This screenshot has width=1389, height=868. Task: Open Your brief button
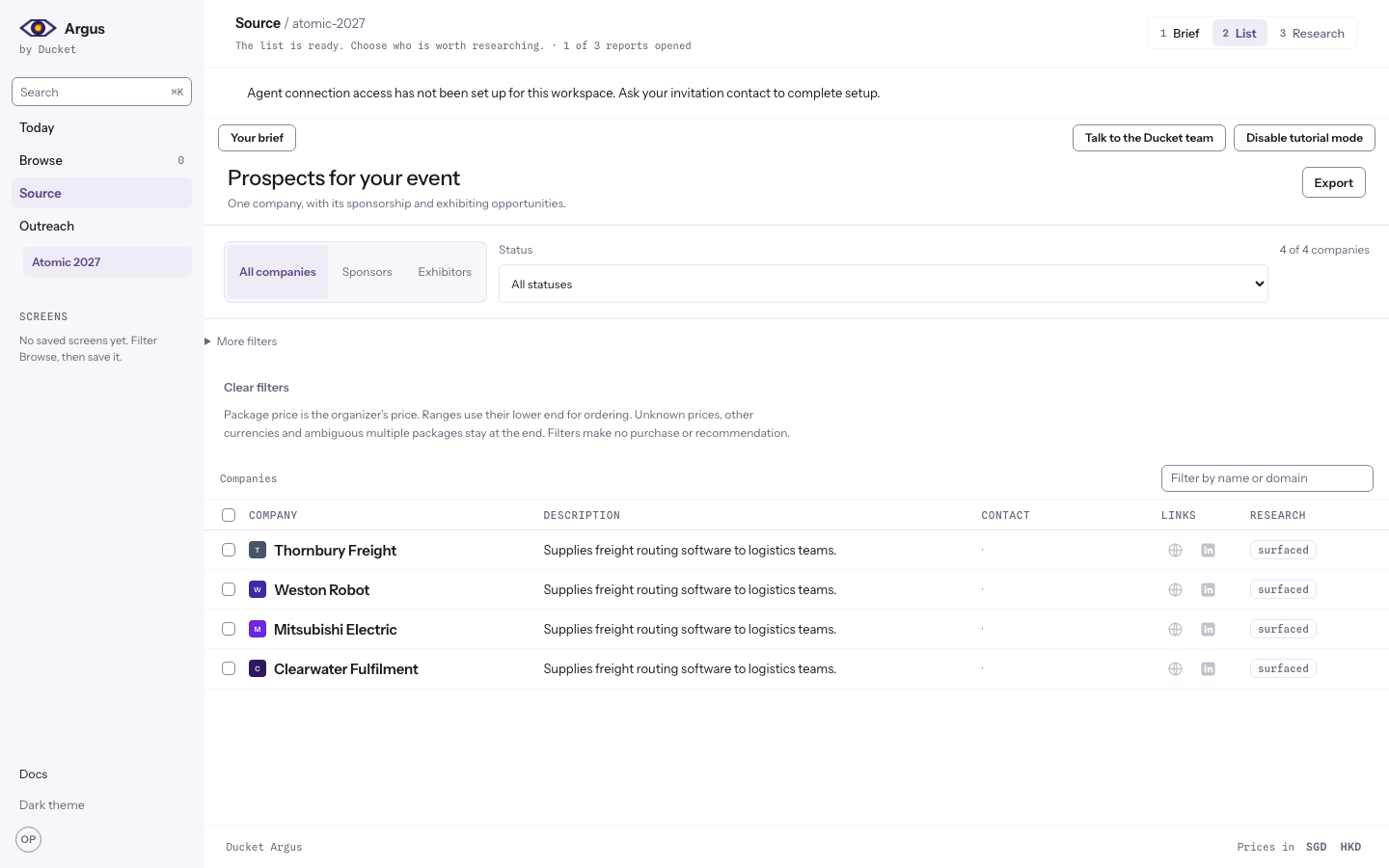257,138
